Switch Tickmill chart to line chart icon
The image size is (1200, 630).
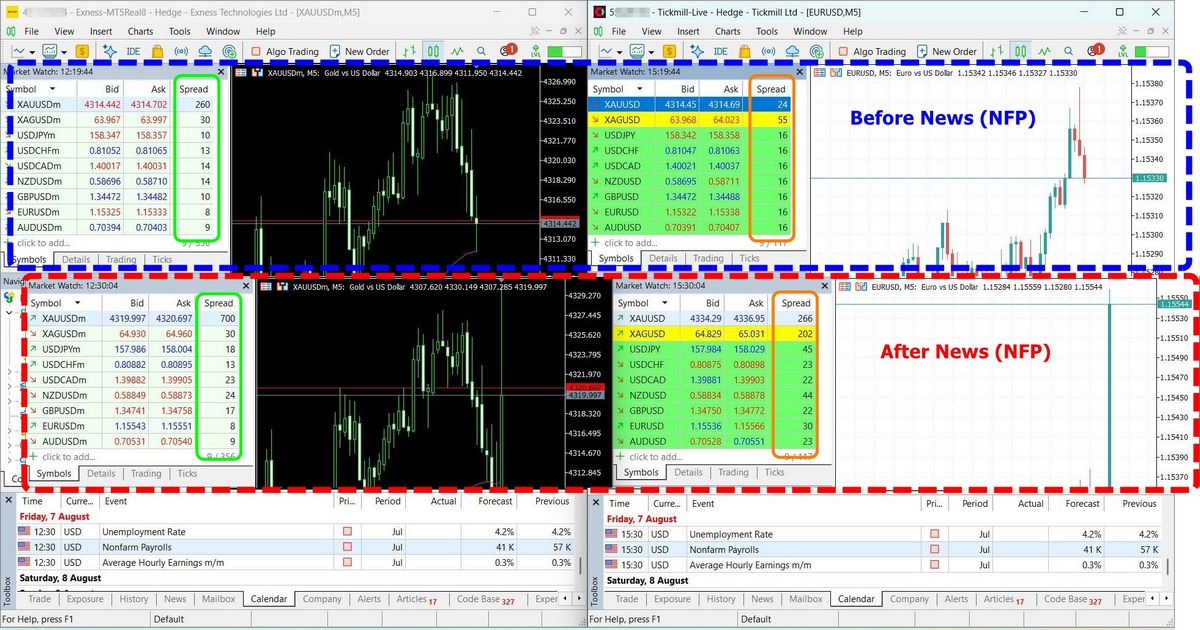pyautogui.click(x=1044, y=51)
